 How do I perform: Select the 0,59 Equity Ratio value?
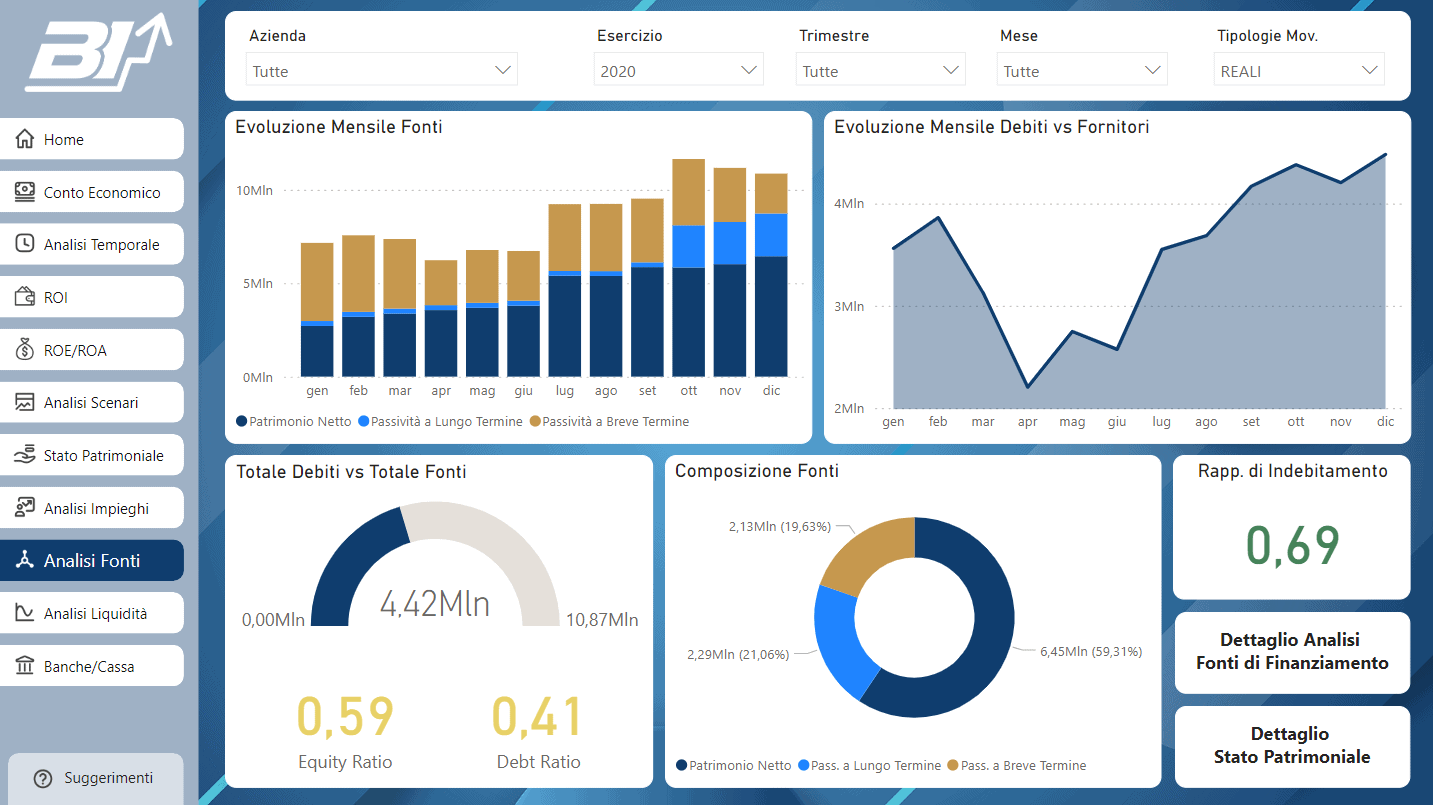coord(345,717)
